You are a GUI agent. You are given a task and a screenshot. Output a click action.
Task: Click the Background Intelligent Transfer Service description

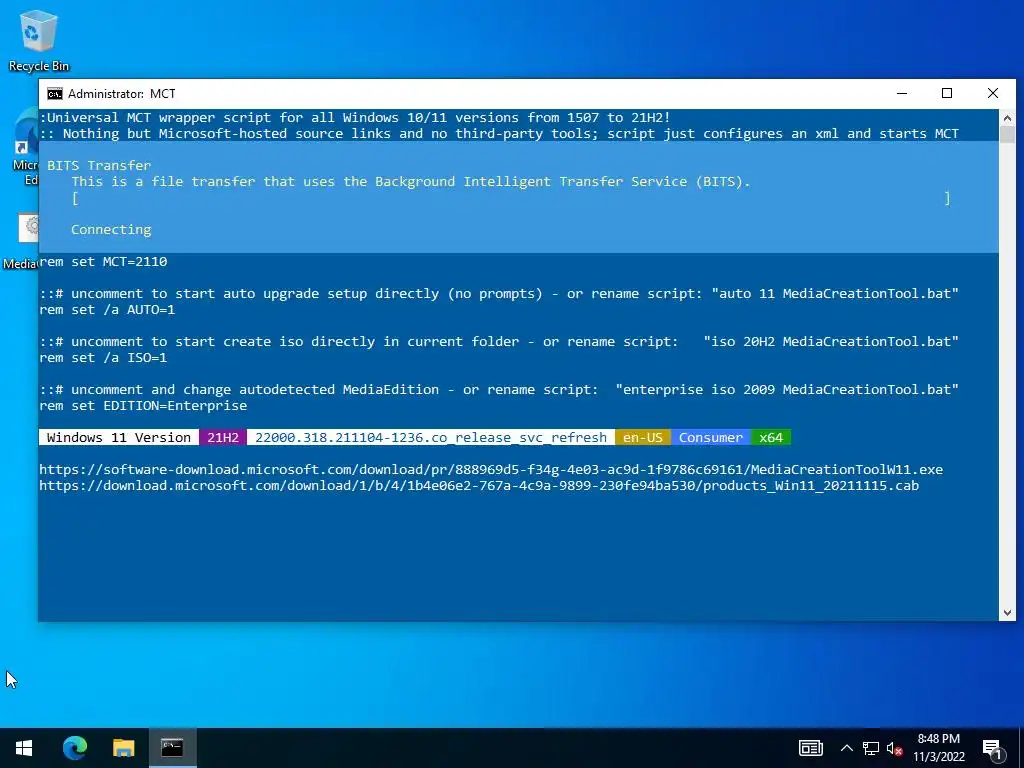click(411, 182)
